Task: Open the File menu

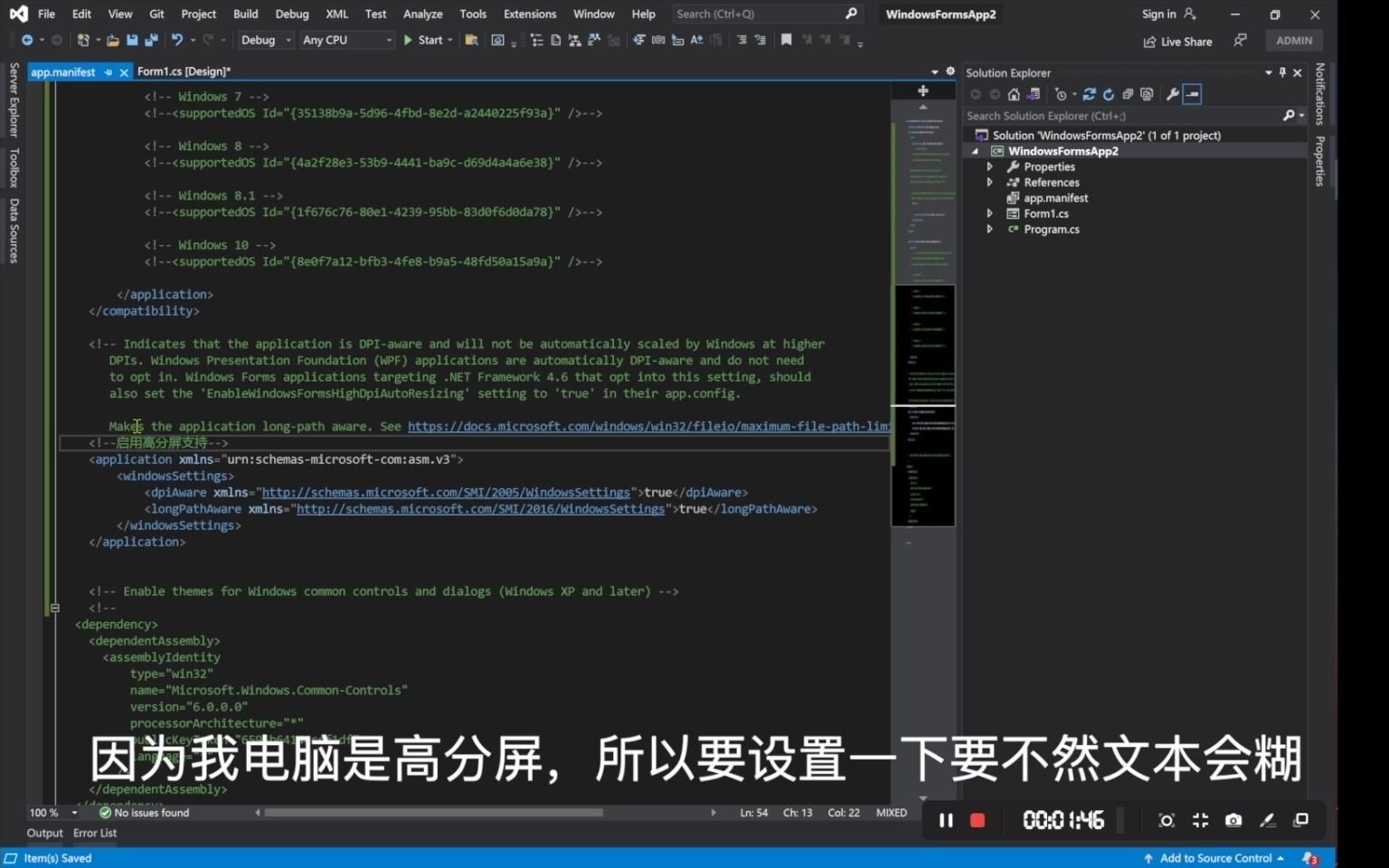Action: click(46, 14)
